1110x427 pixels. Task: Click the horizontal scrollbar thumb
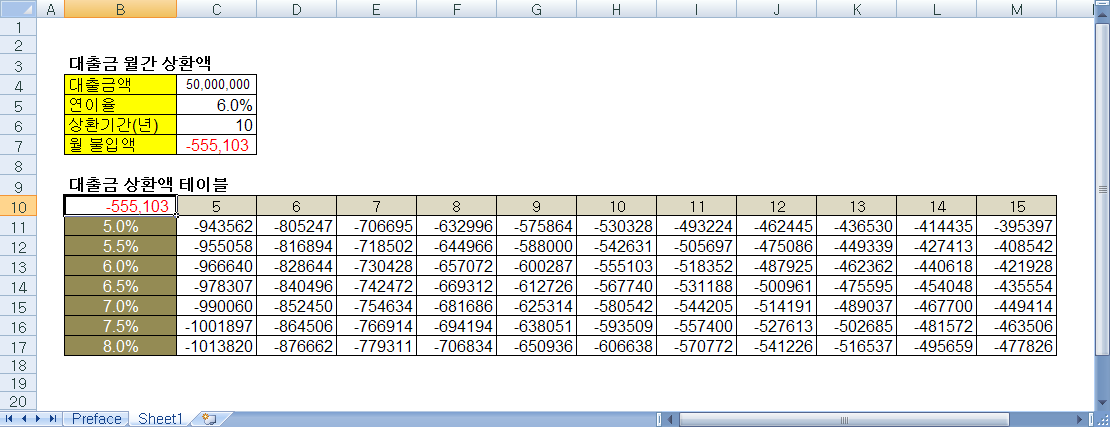tap(845, 419)
